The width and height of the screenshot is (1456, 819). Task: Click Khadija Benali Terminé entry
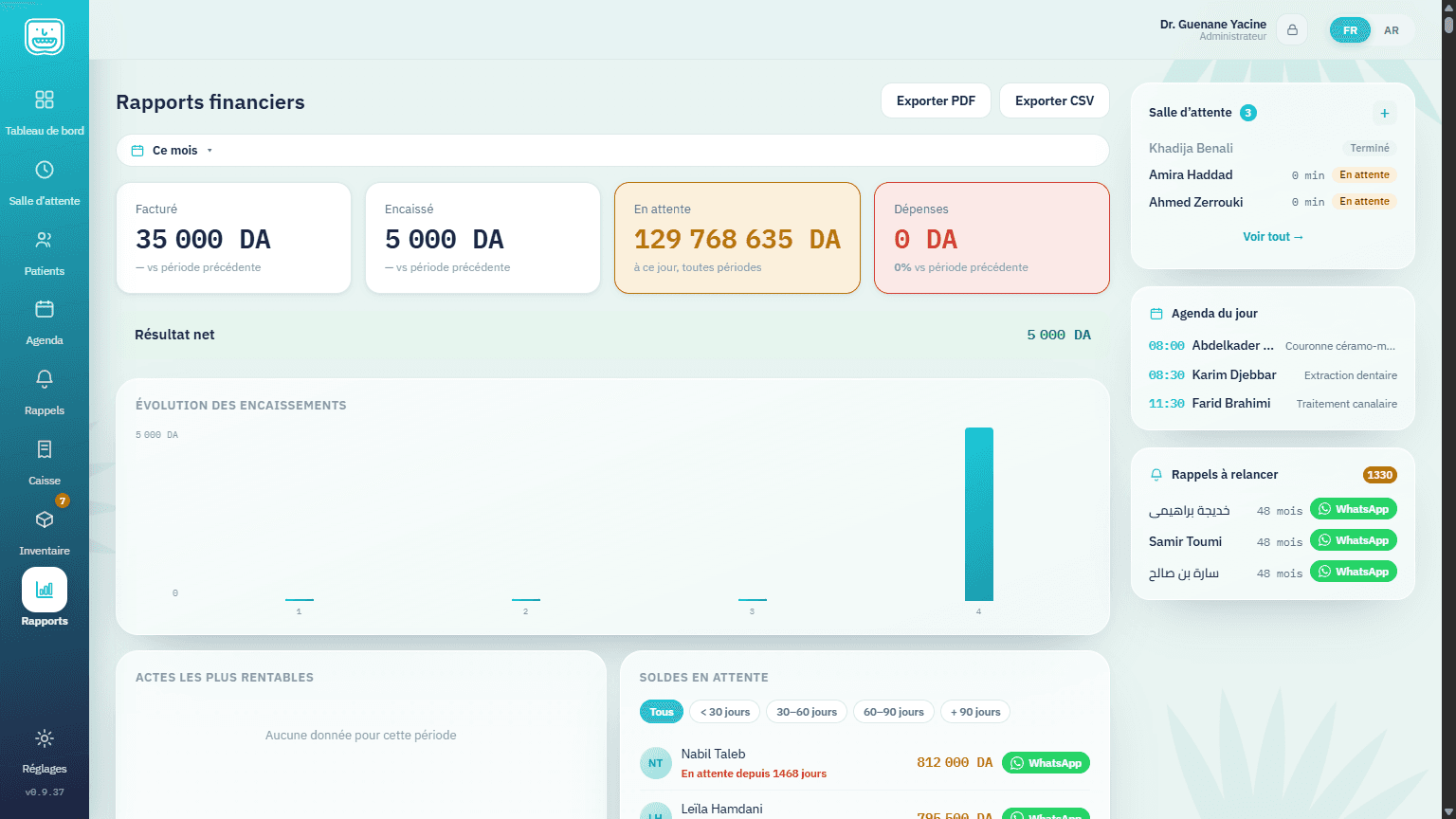[1272, 149]
